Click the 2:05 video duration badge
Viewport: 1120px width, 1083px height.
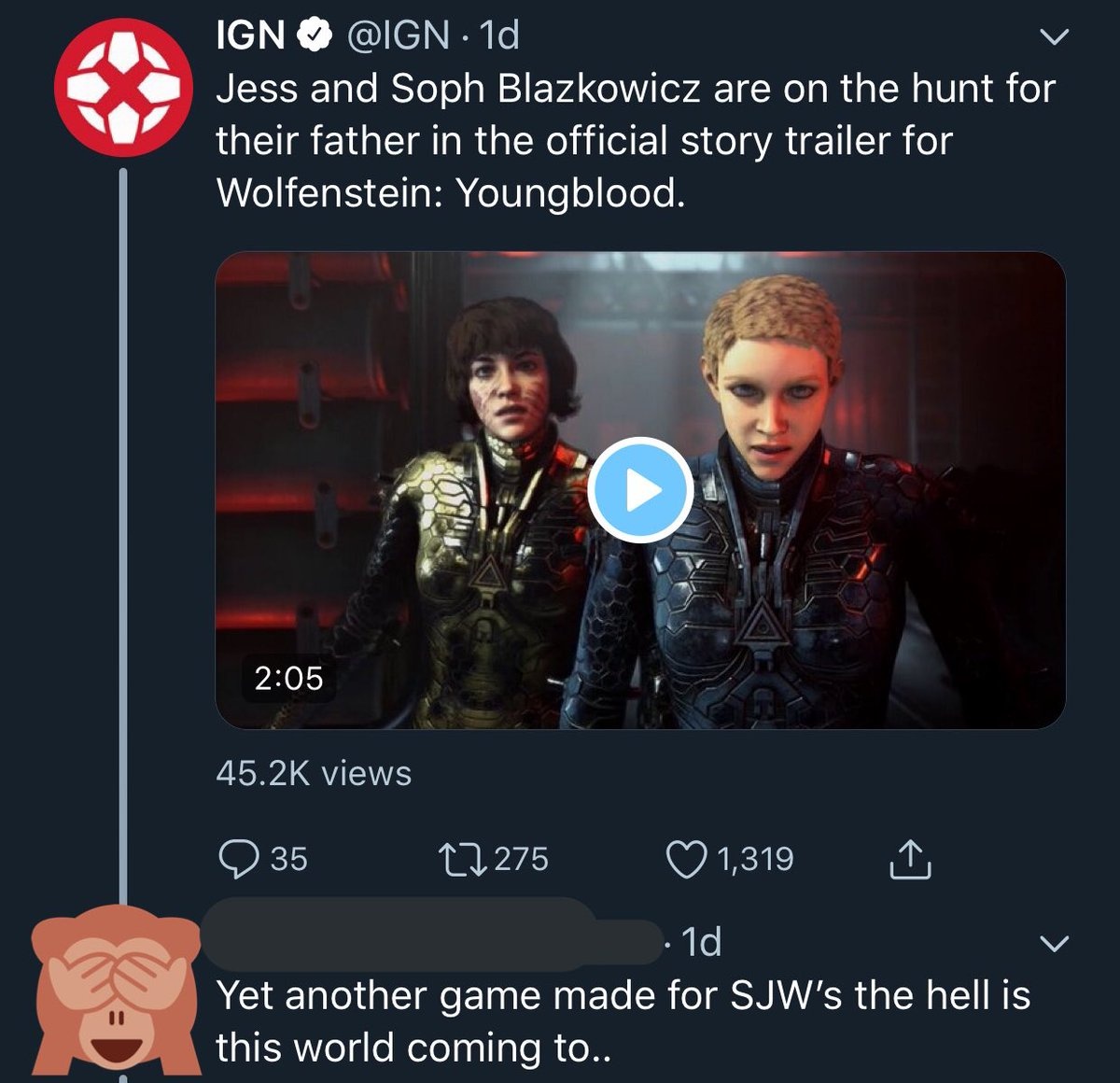(x=288, y=678)
